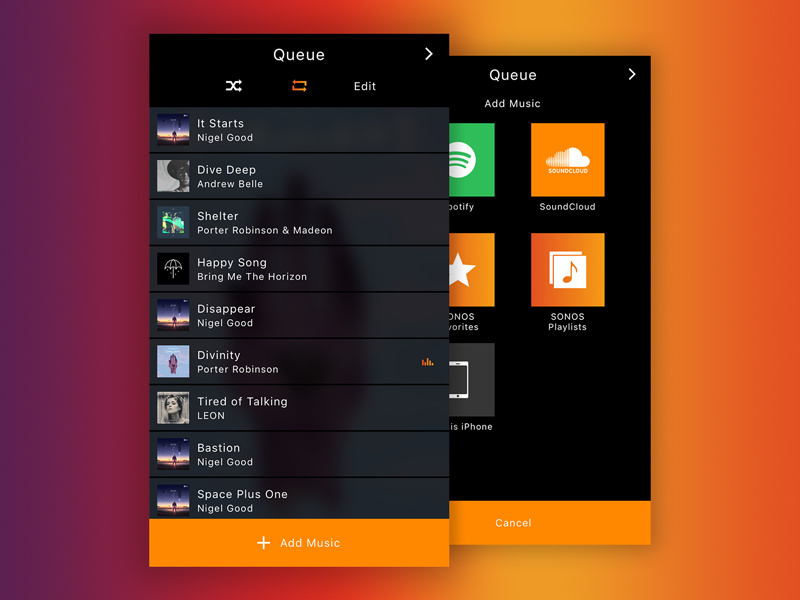Image resolution: width=800 pixels, height=600 pixels.
Task: Open SONOS Playlists
Action: click(567, 270)
